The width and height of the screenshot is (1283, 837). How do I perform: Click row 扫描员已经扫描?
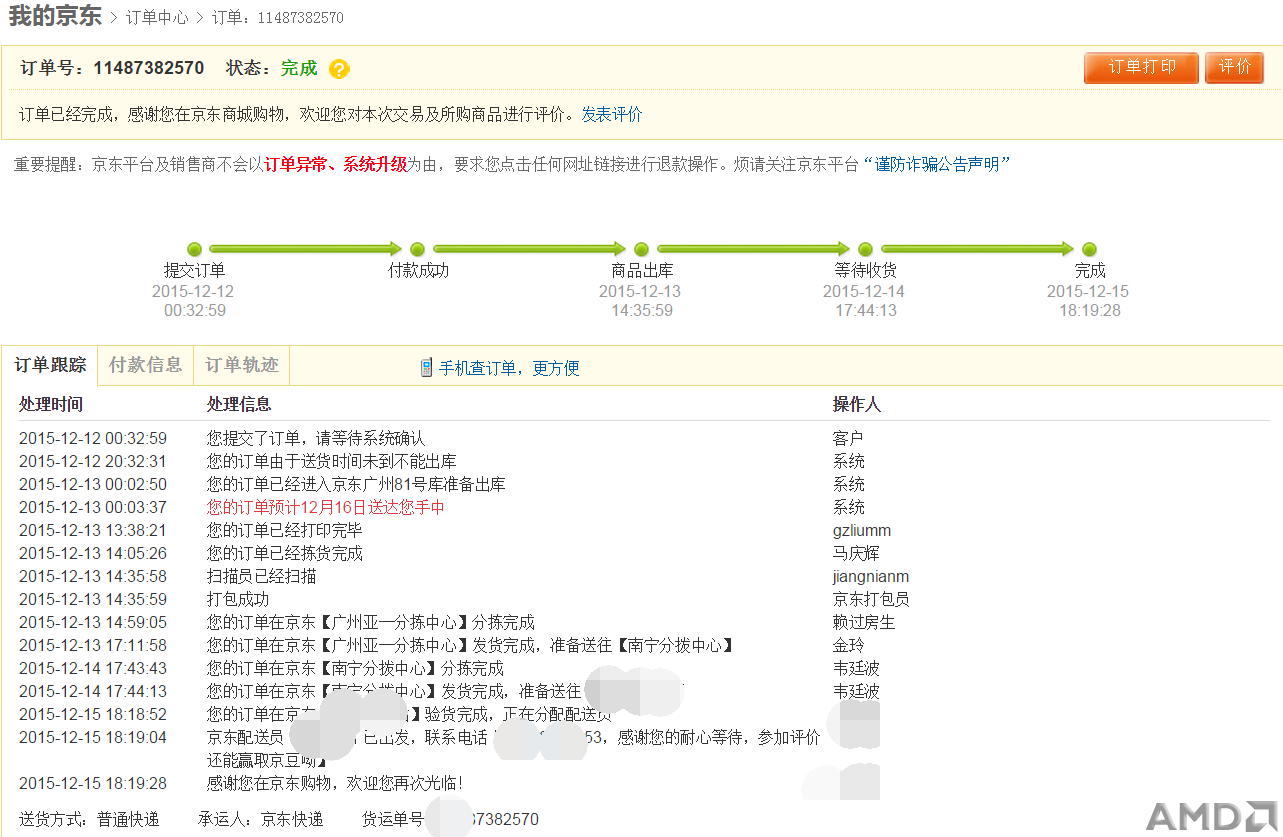click(x=262, y=576)
